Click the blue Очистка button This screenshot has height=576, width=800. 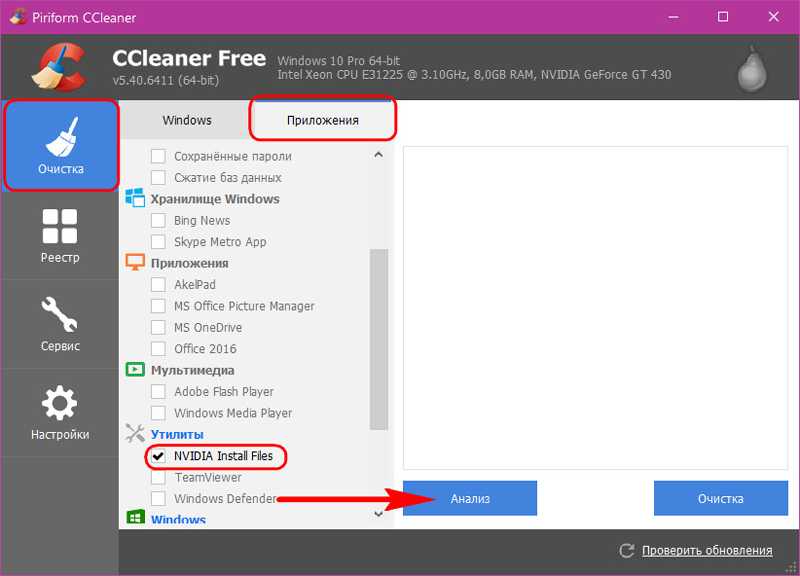click(x=720, y=498)
